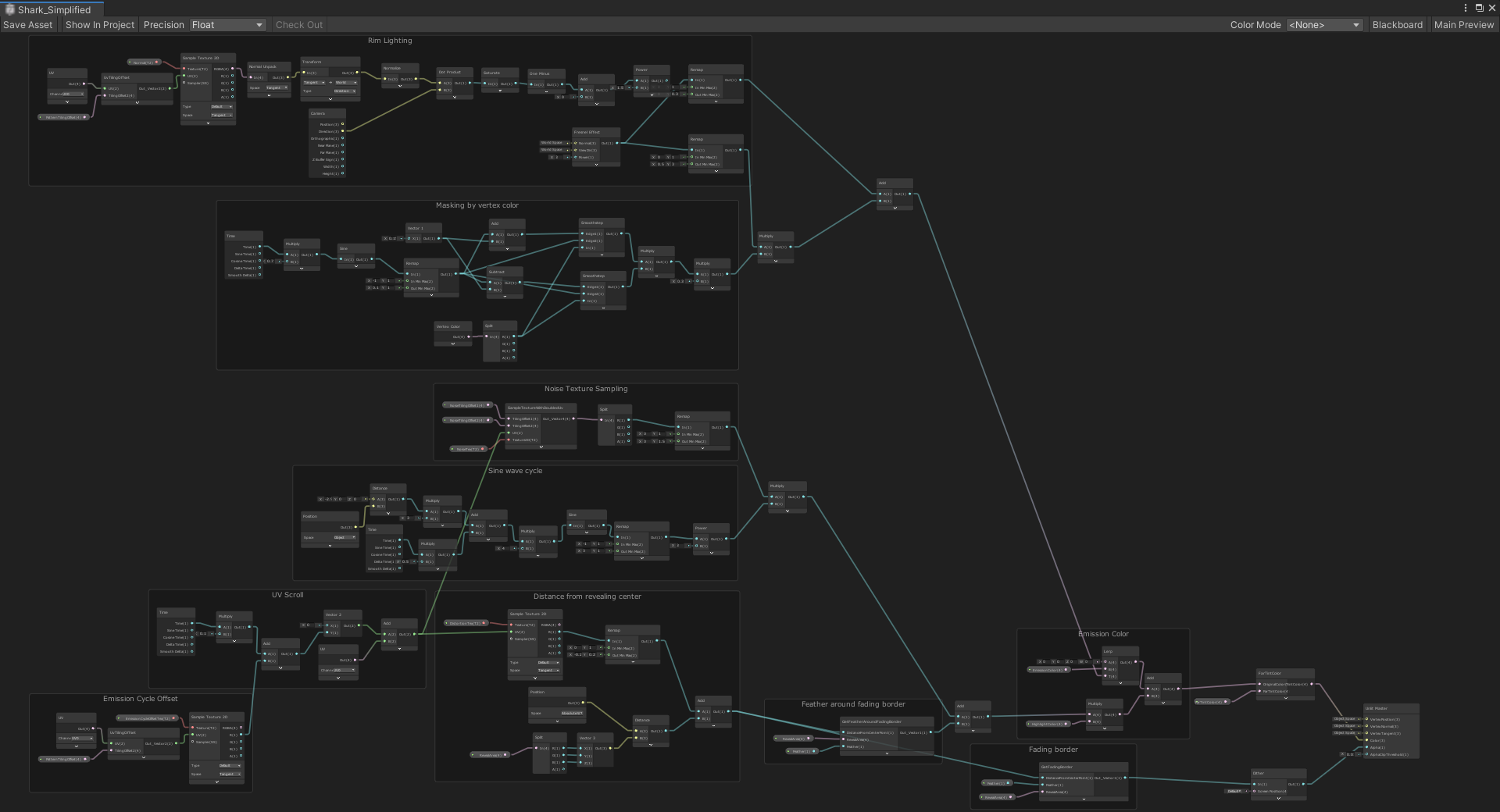Click the Alpha(1) input port on Unlit Master

point(1366,747)
